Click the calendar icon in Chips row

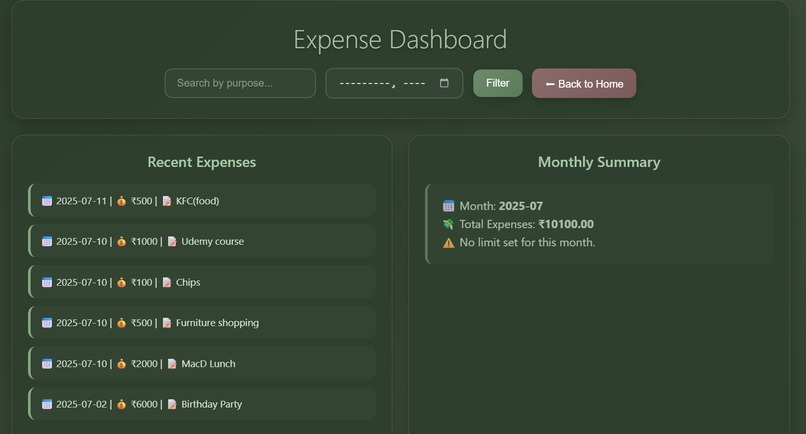47,282
